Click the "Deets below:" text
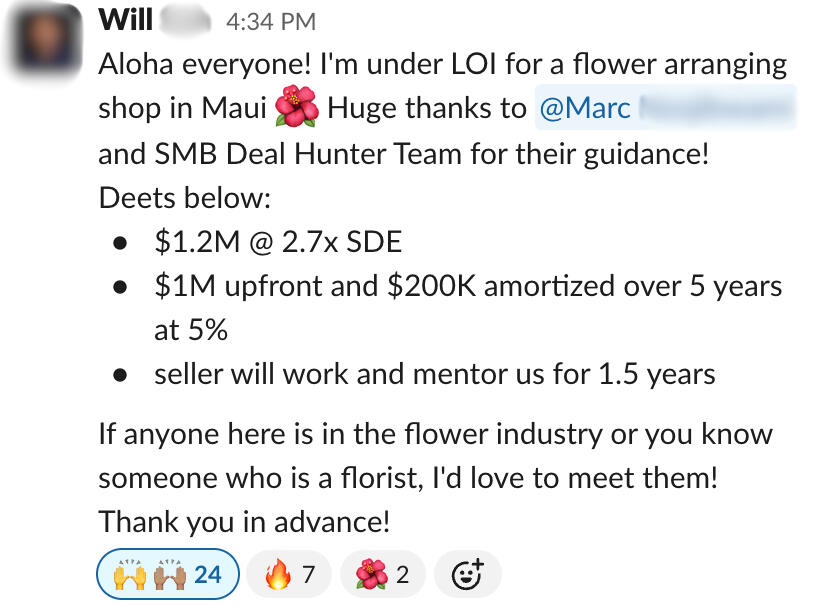The height and width of the screenshot is (612, 820). tap(185, 197)
